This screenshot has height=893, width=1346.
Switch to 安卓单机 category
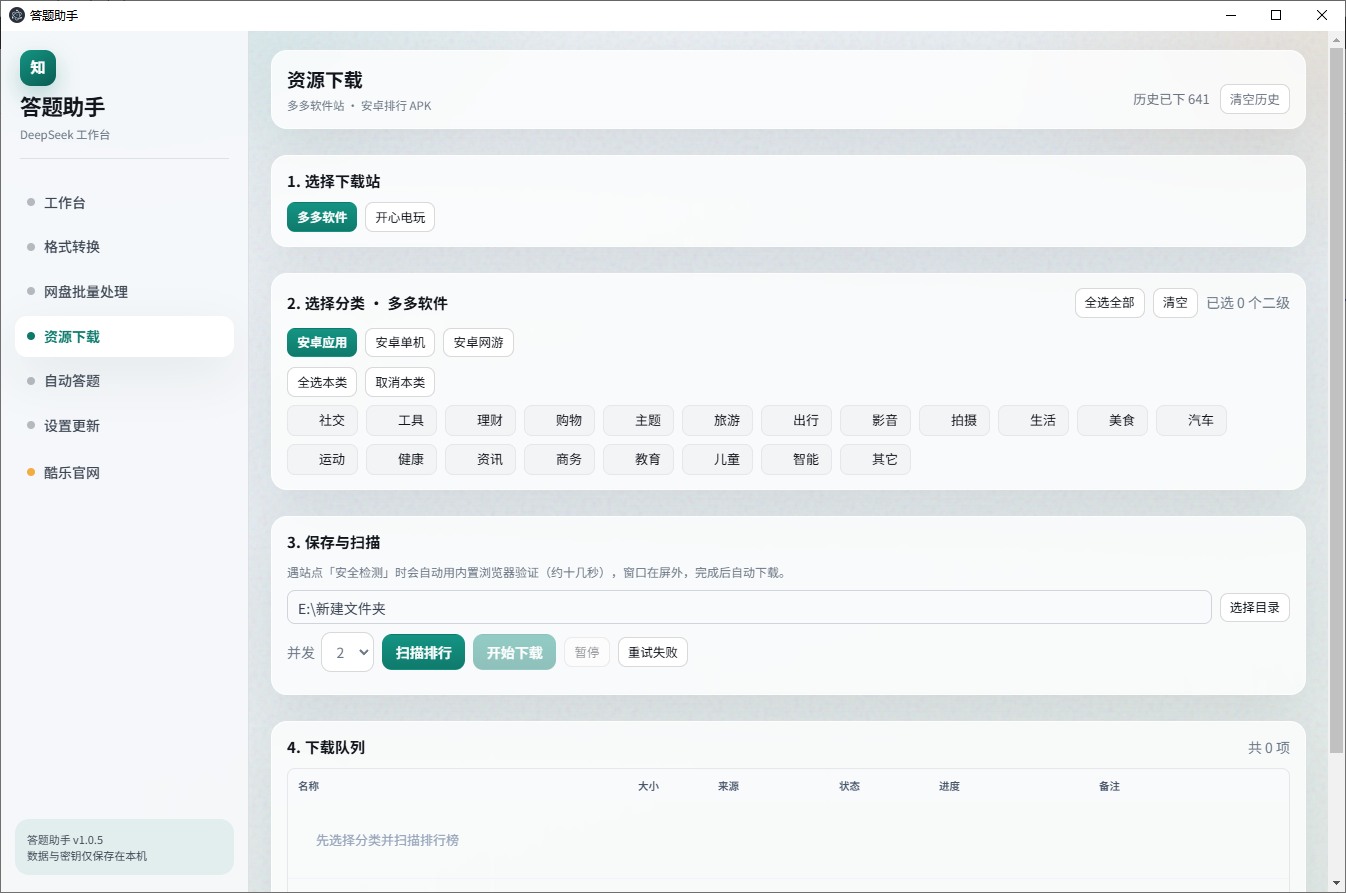tap(400, 342)
